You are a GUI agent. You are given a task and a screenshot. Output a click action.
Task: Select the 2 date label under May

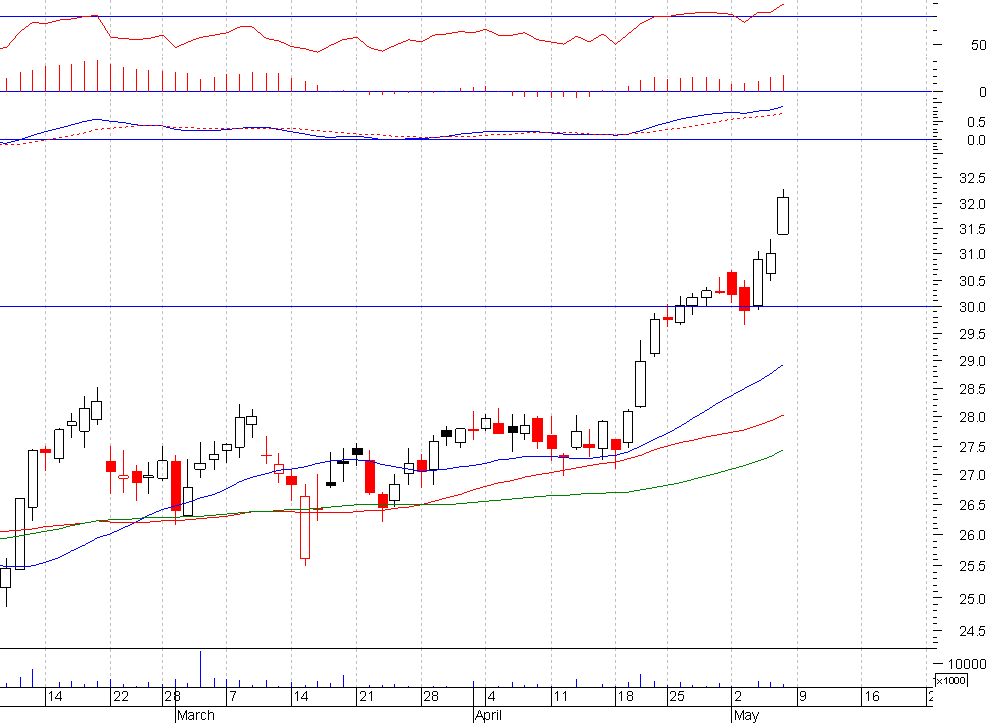[737, 696]
